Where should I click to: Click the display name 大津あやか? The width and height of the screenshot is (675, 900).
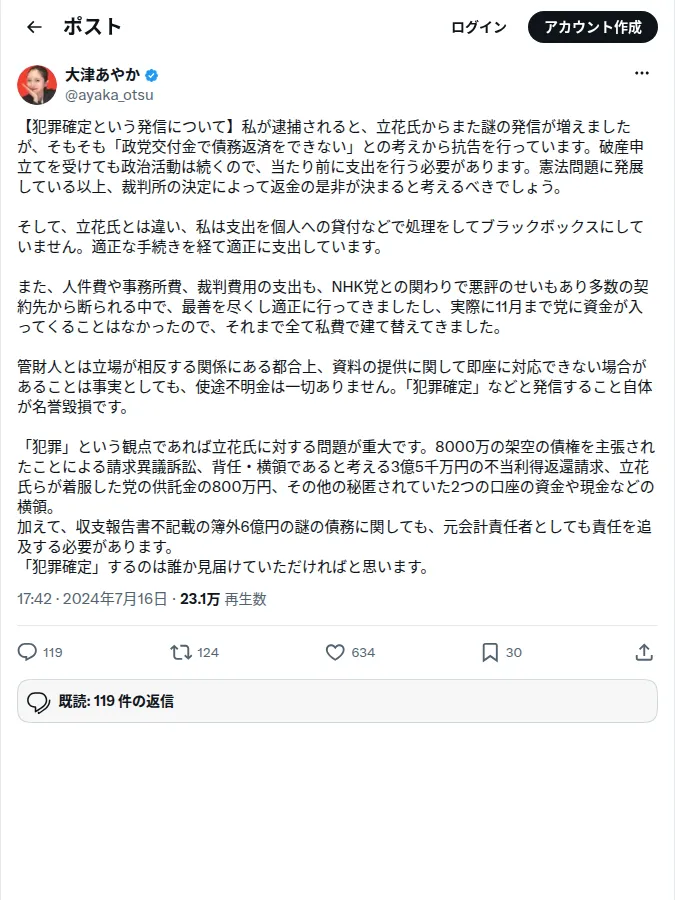pos(103,75)
